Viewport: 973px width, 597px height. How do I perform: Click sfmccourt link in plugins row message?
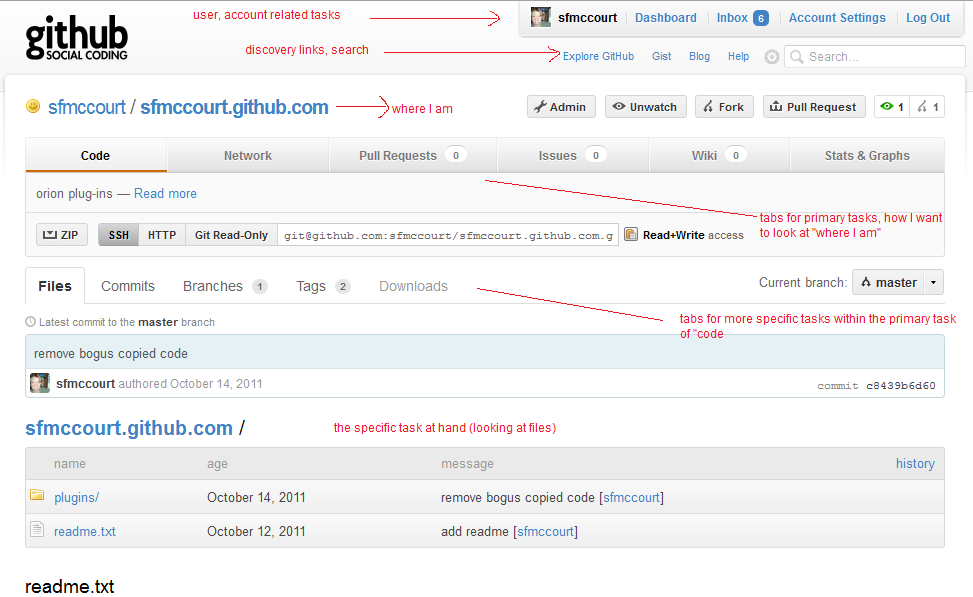631,498
